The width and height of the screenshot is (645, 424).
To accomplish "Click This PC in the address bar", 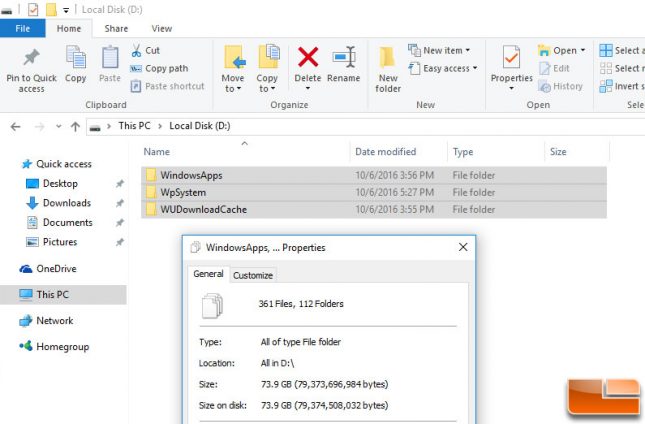I will click(135, 126).
